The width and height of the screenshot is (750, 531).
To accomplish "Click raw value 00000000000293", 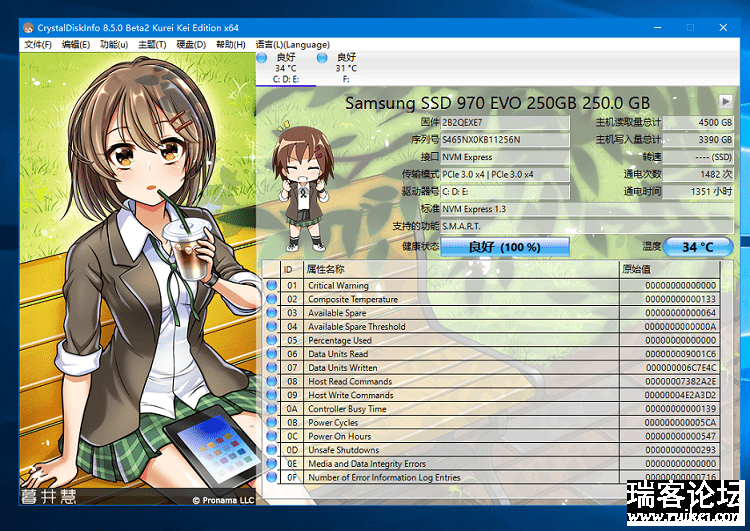I will pos(681,450).
